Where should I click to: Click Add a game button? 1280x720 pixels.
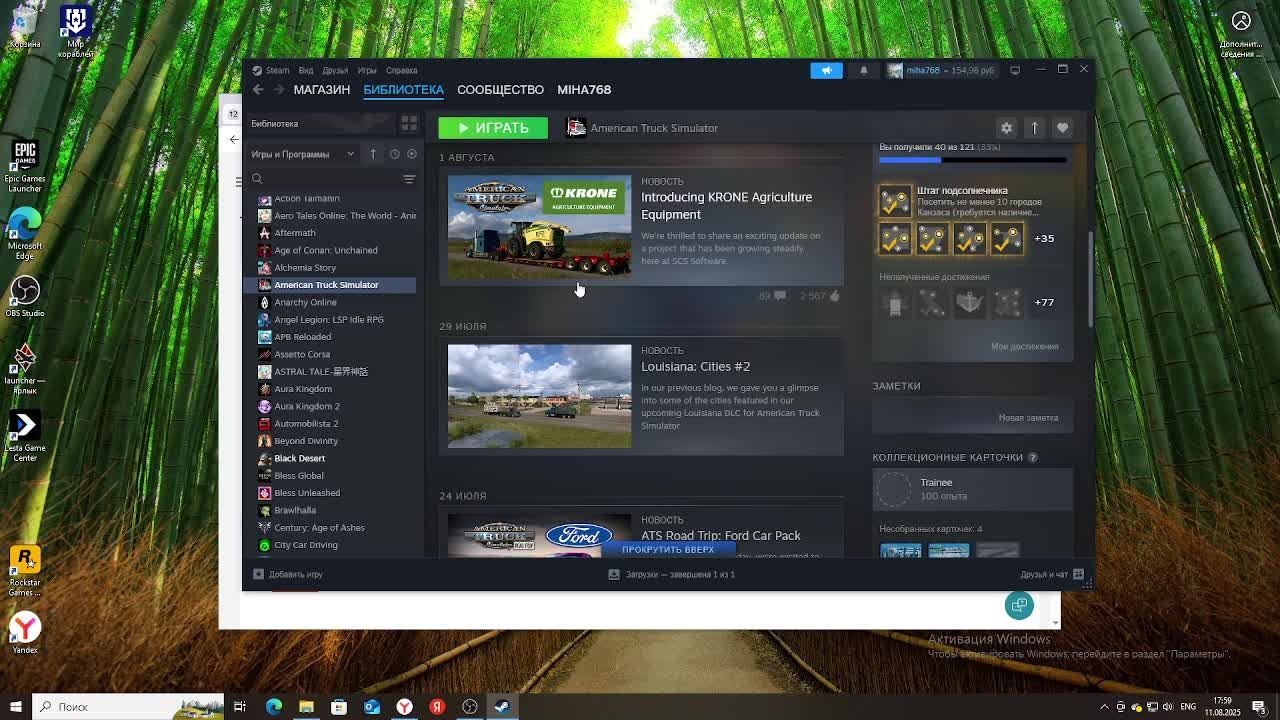tap(288, 575)
